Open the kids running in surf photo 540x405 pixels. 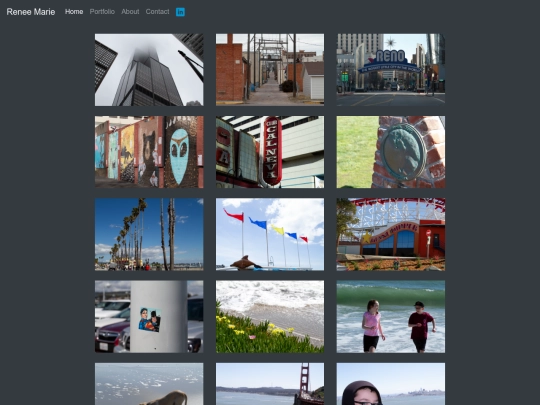391,316
